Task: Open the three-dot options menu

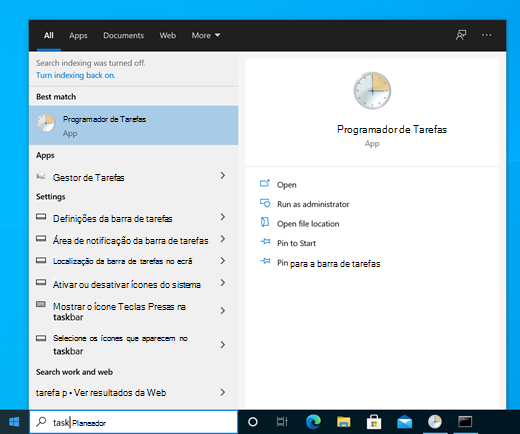Action: click(486, 35)
